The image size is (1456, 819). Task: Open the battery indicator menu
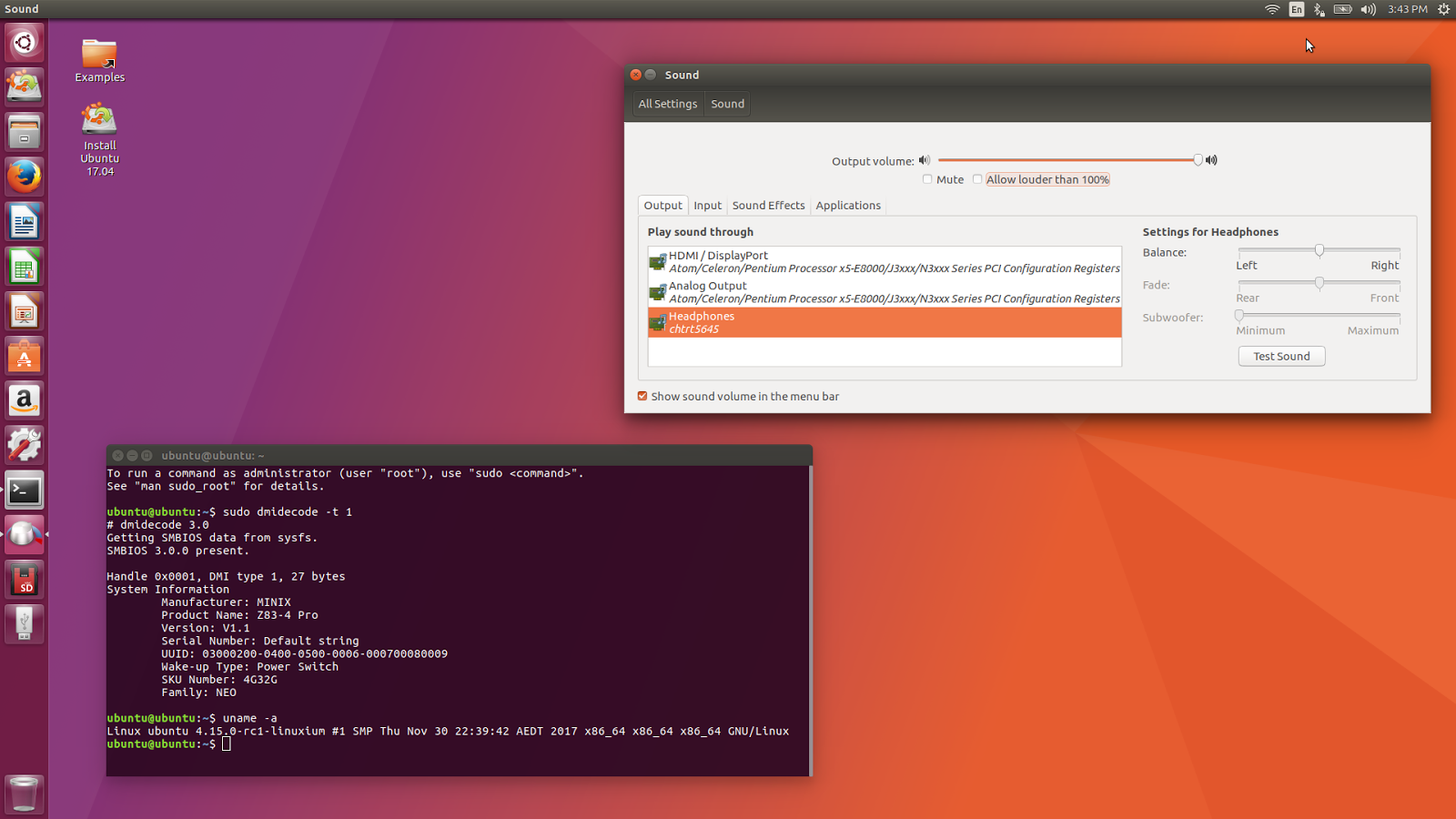pyautogui.click(x=1343, y=9)
